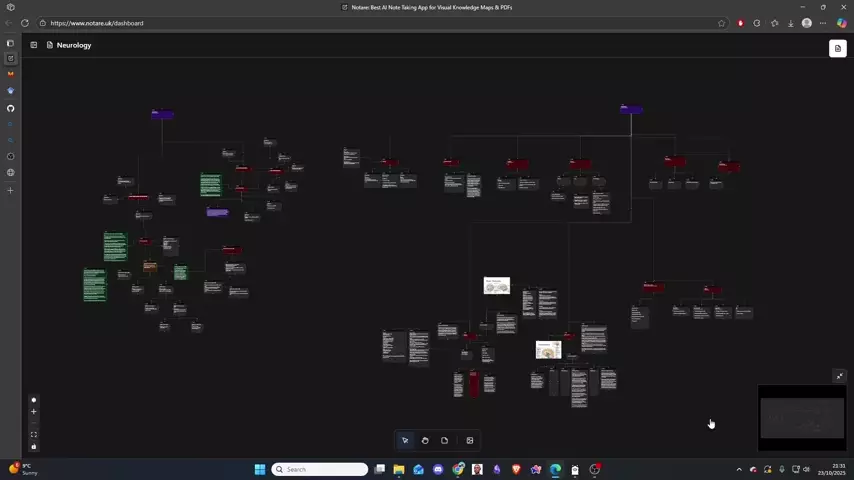Add a new note card from toolbar
The height and width of the screenshot is (480, 854).
click(445, 440)
